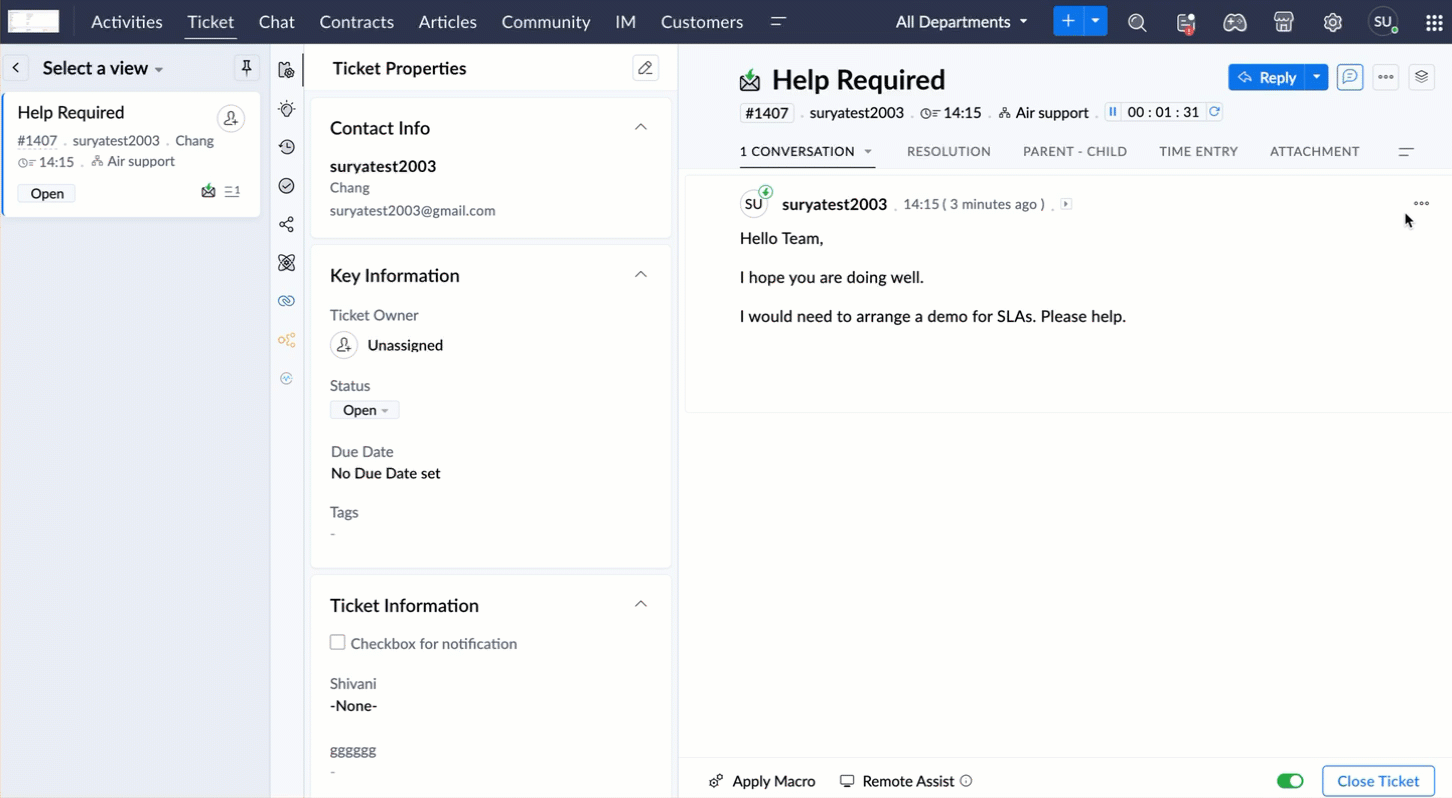
Task: Pin the ticket list view panel
Action: (x=246, y=68)
